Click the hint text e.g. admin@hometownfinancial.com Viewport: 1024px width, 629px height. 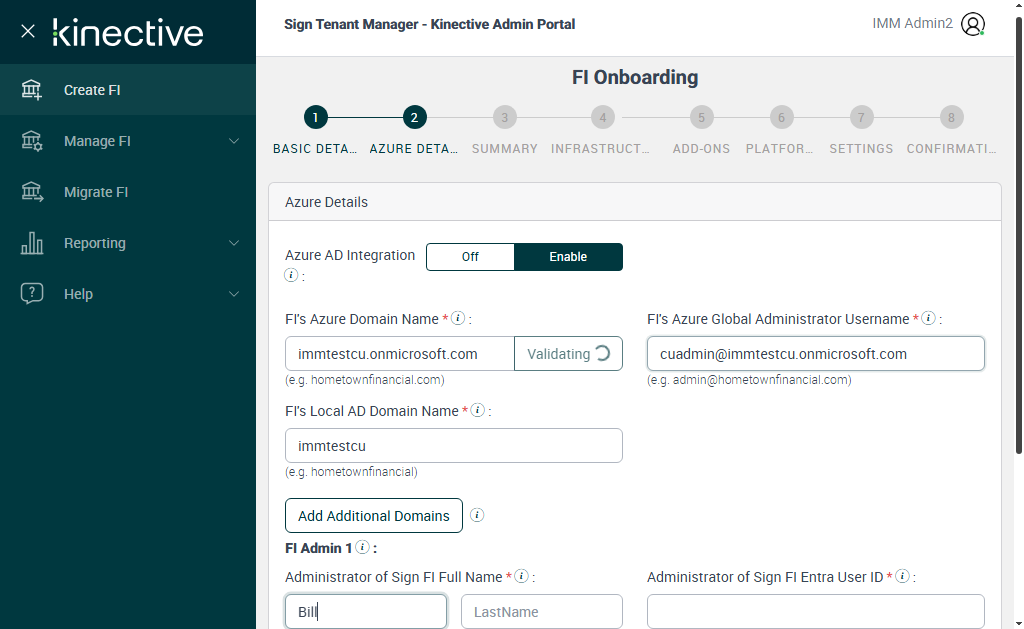749,379
